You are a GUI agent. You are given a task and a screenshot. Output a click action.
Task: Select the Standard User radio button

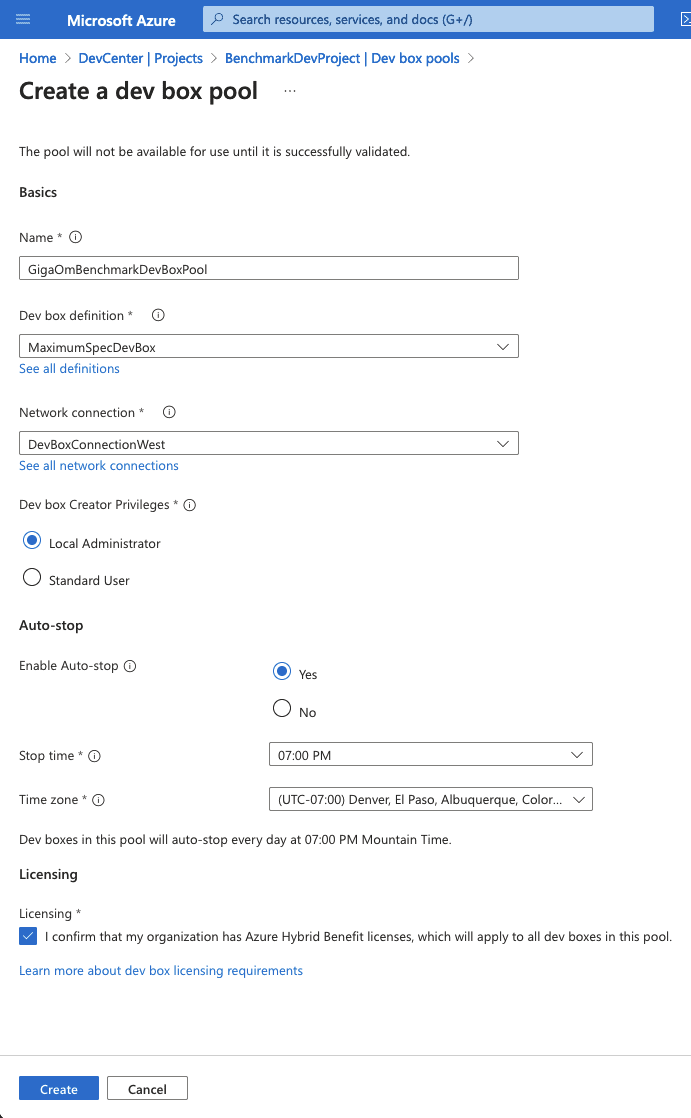pyautogui.click(x=32, y=579)
